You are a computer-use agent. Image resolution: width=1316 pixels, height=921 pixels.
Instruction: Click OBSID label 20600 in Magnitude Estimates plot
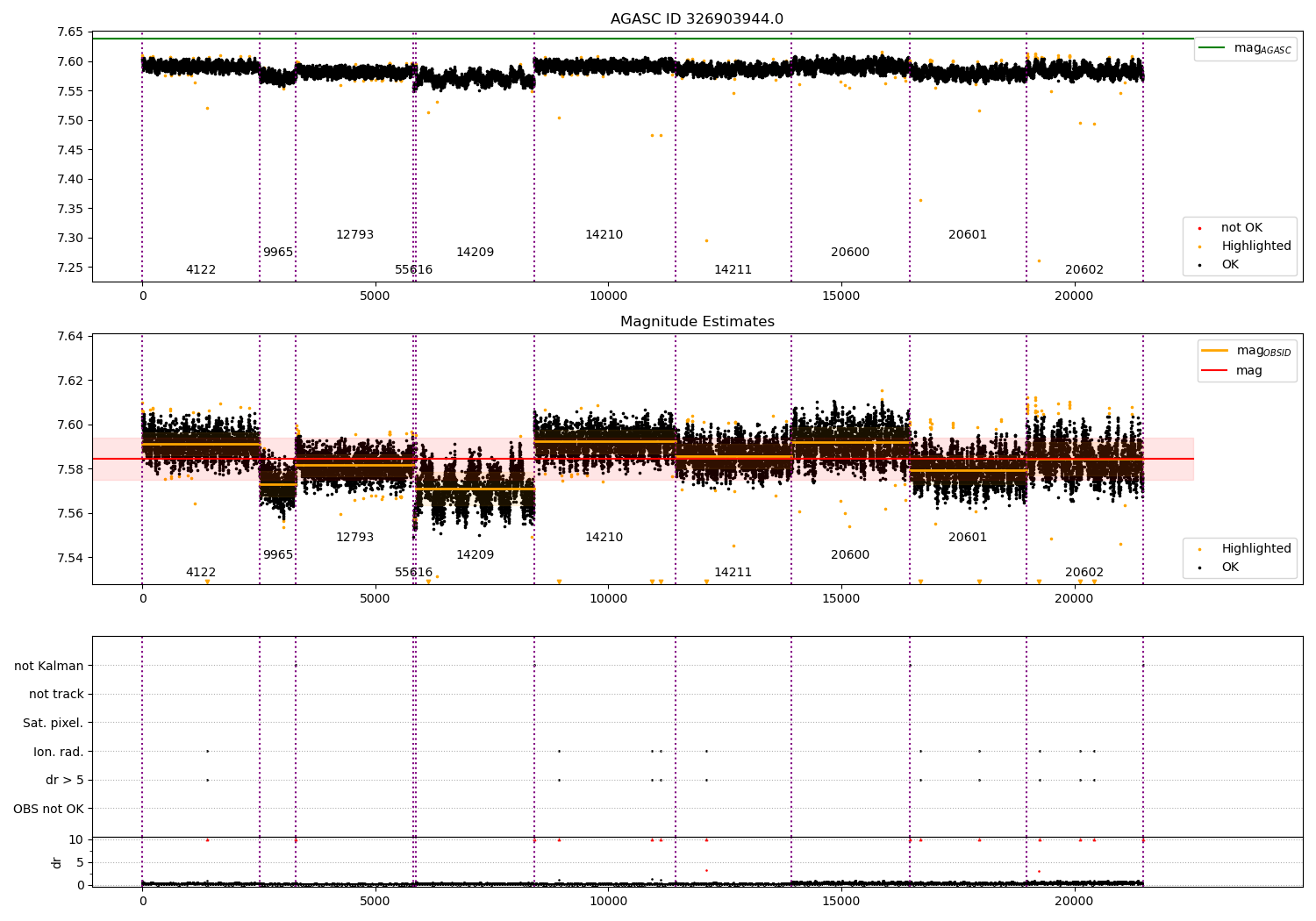[x=850, y=555]
